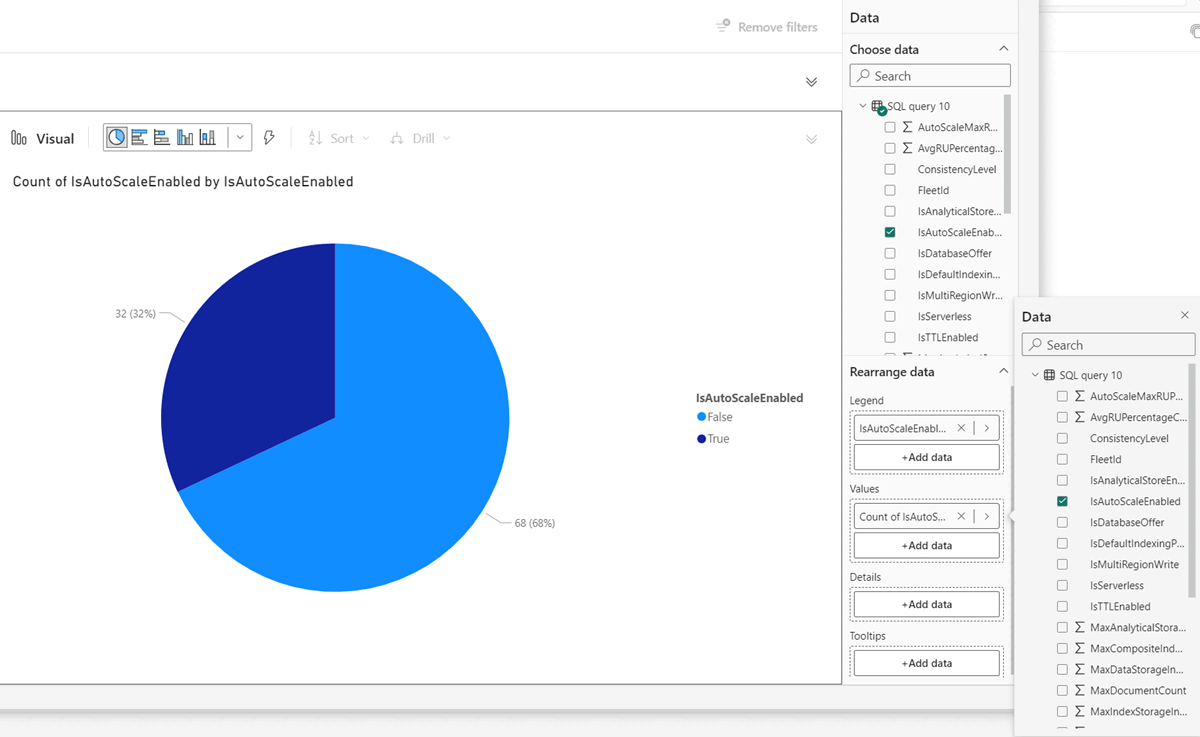
Task: Switch to the stacked bar chart visual
Action: 139,138
